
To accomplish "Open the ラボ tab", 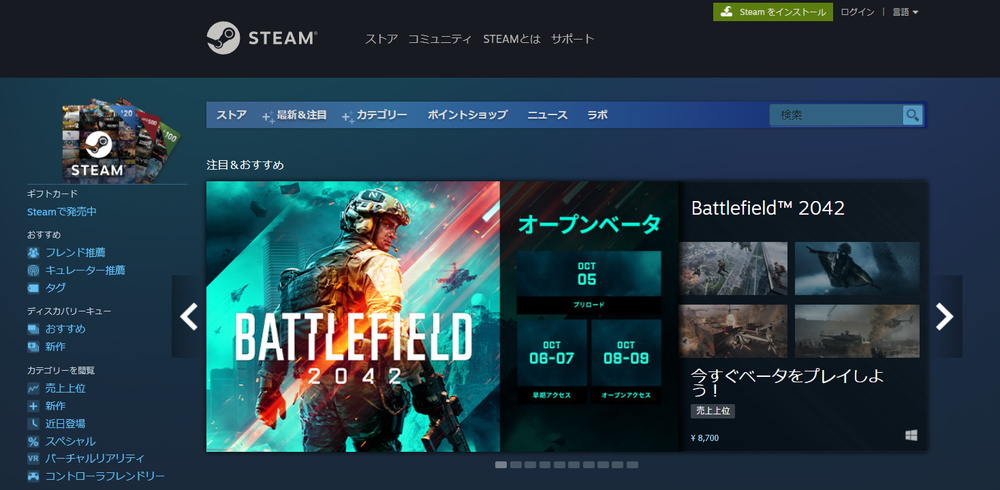I will 597,115.
